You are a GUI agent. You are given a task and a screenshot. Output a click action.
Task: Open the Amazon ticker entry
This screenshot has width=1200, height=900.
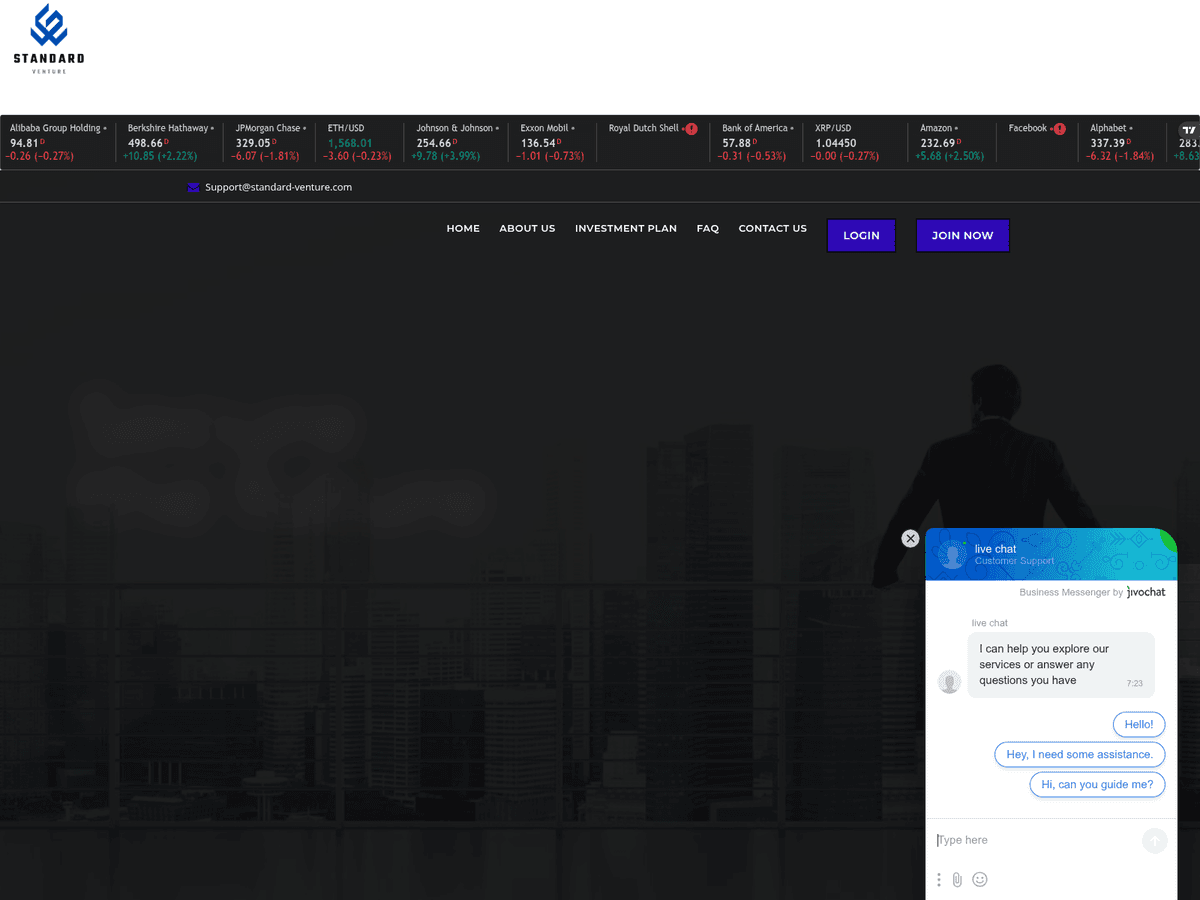click(953, 142)
